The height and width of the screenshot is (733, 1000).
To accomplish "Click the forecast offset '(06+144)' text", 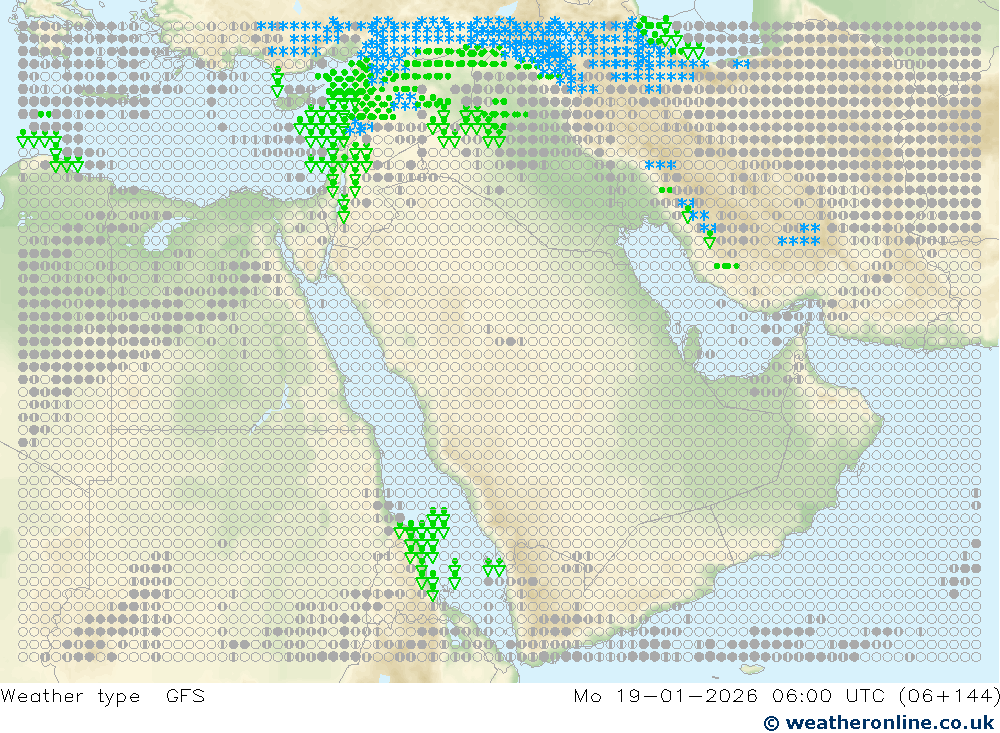I will pos(948,695).
